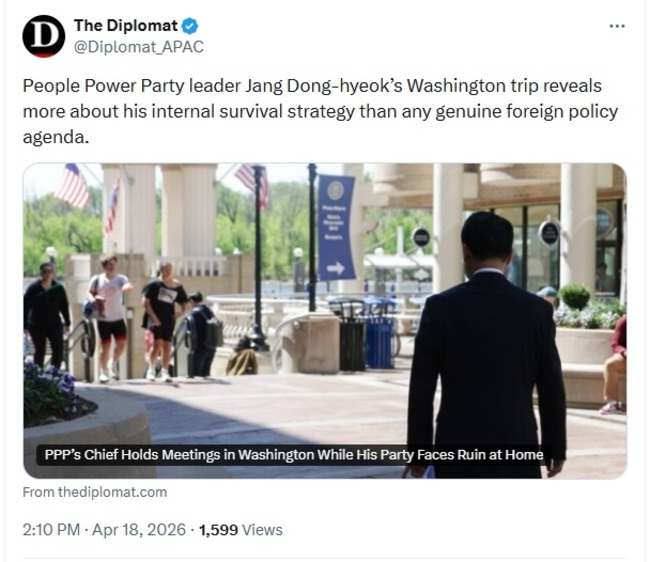Click the 2:10 PM timestamp
The image size is (650, 562).
50,529
